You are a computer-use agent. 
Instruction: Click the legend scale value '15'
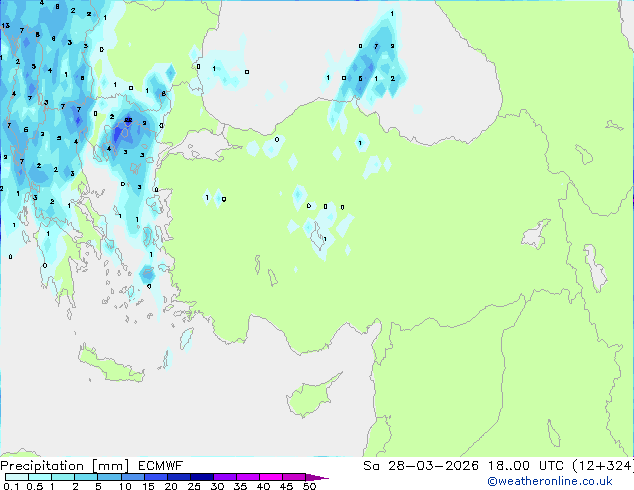tap(148, 486)
